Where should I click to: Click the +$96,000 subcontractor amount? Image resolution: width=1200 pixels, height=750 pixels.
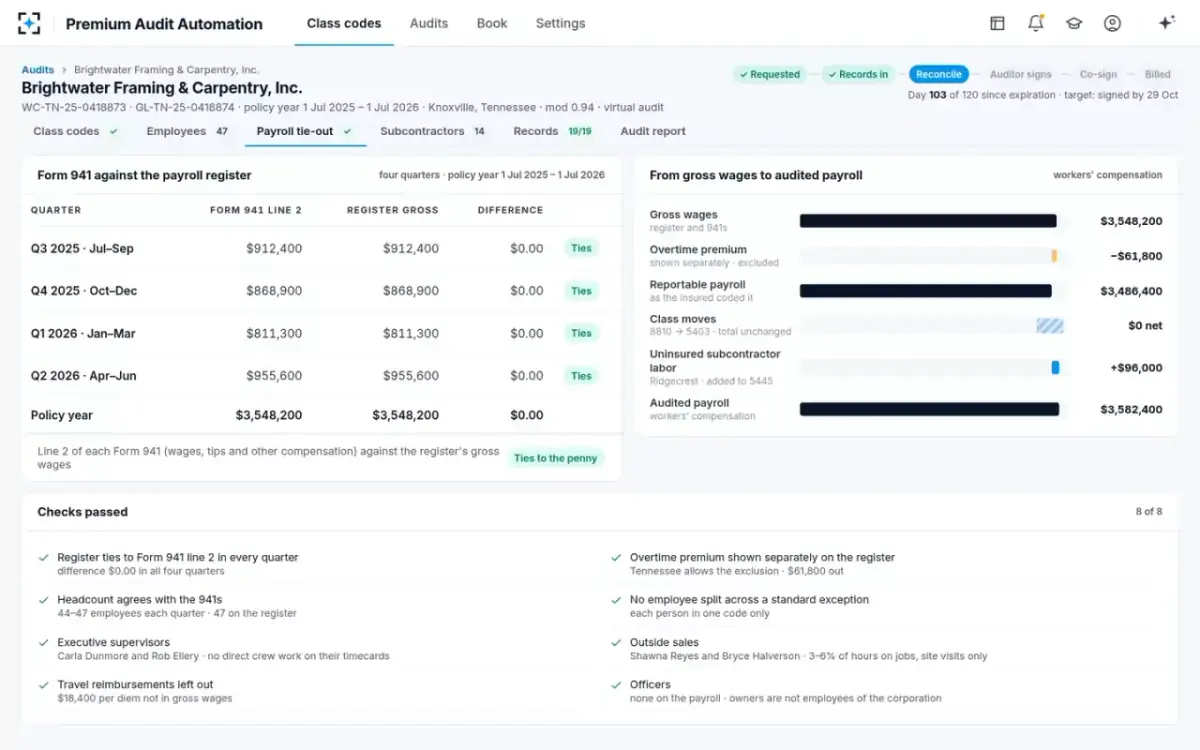[1136, 368]
